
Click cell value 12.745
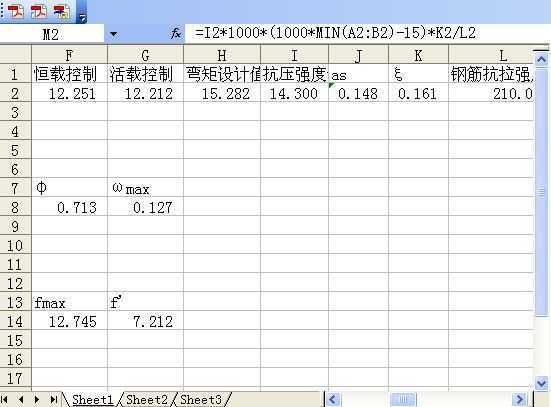[x=69, y=321]
